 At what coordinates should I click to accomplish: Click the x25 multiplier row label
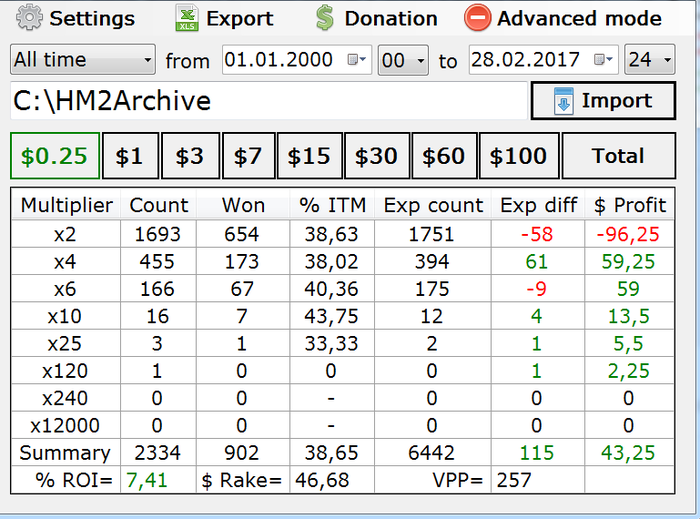[x=65, y=344]
